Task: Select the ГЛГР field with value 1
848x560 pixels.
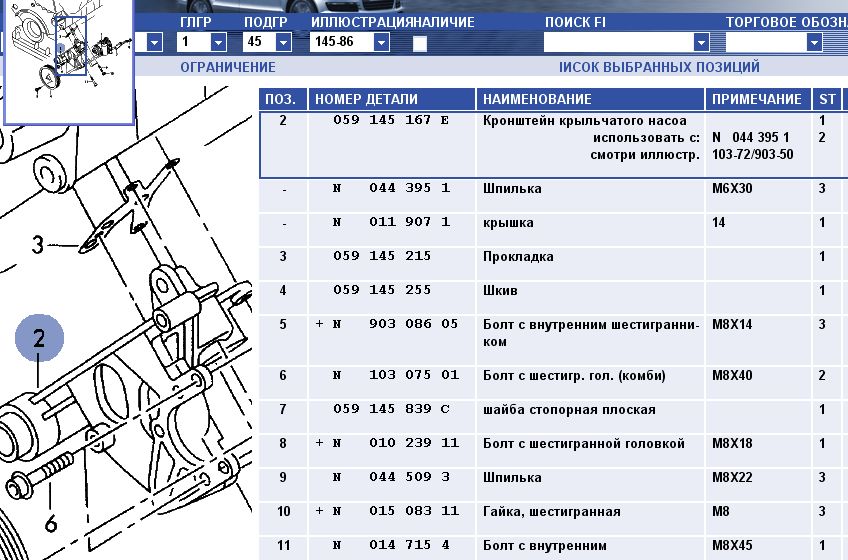Action: click(x=194, y=42)
